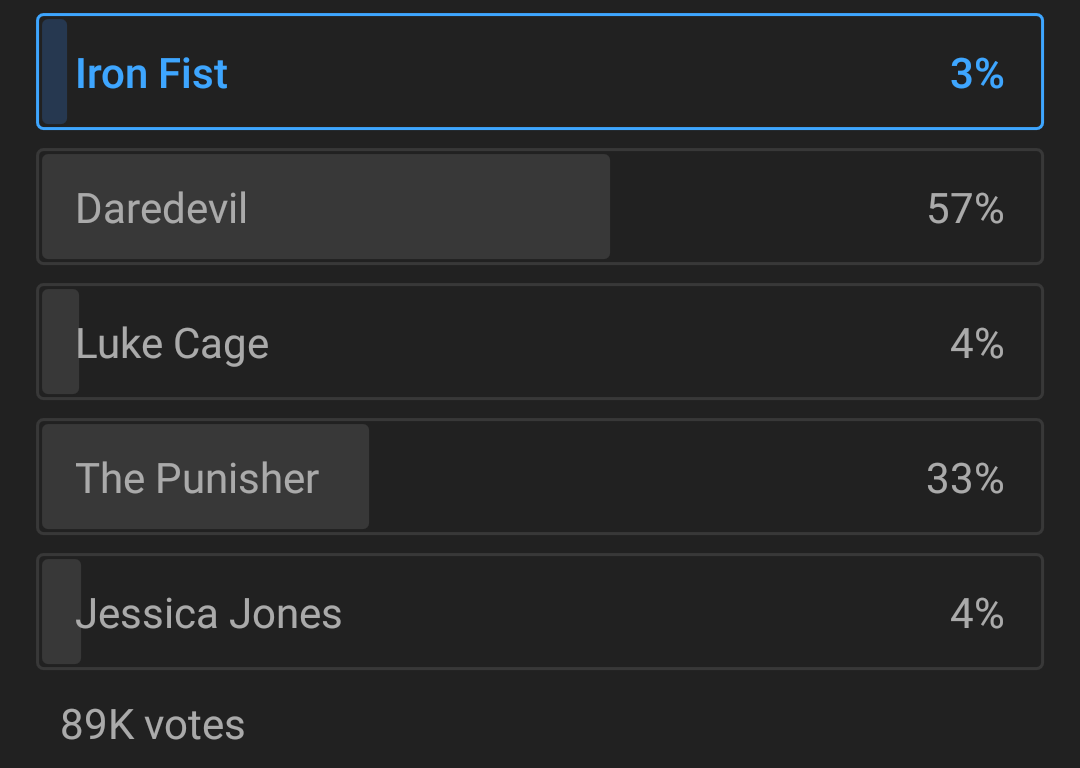The width and height of the screenshot is (1080, 768).
Task: Click the small Luke Cage result bar
Action: pos(59,342)
